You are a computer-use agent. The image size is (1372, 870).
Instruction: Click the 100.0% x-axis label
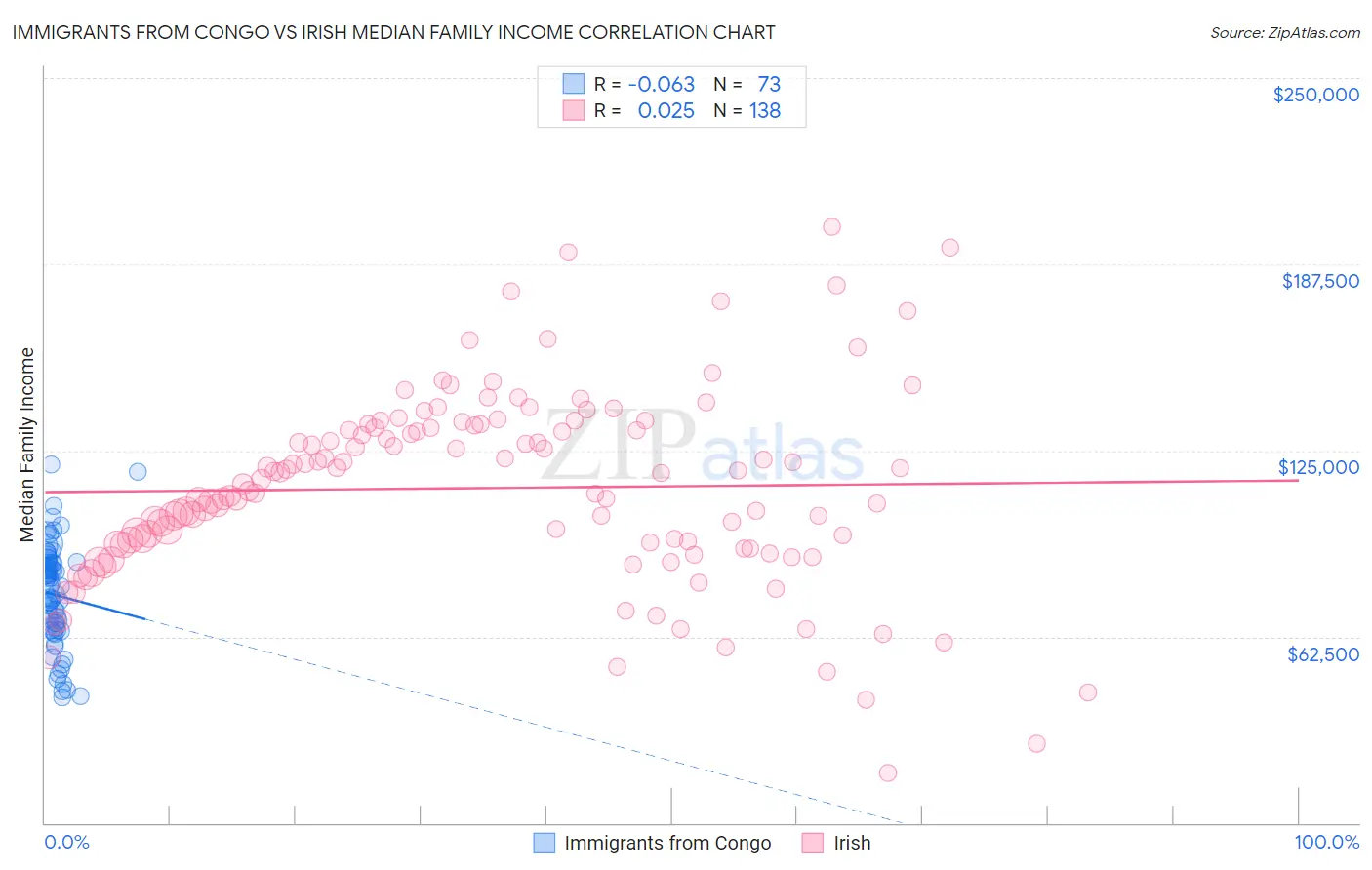[1327, 842]
